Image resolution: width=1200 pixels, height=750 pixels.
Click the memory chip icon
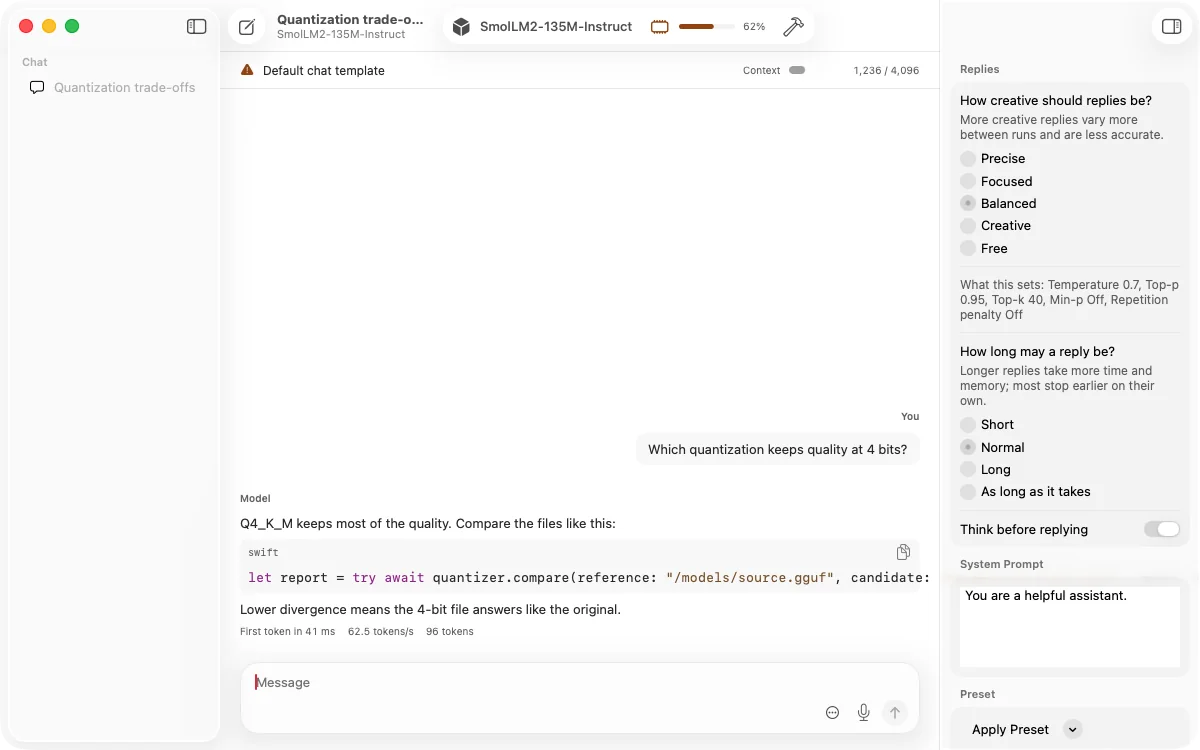660,27
